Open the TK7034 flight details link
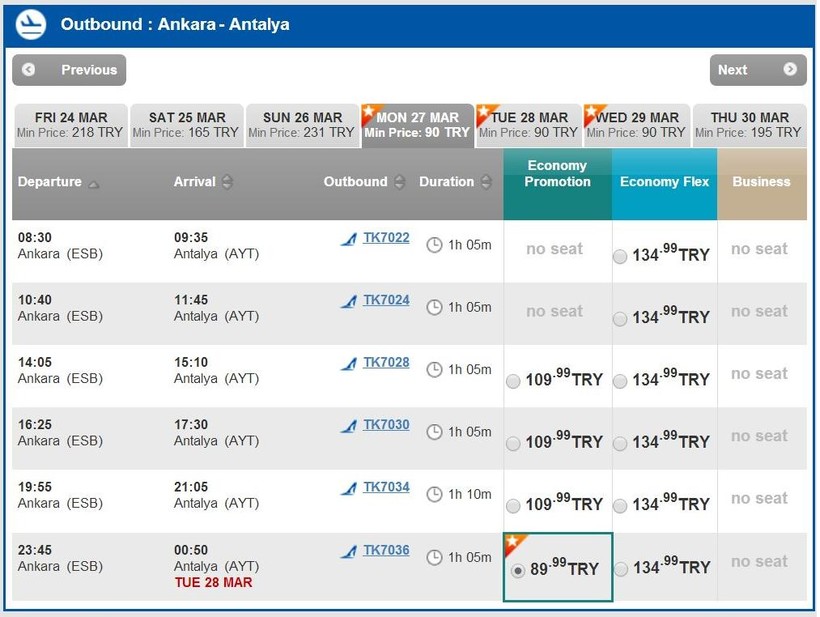820x617 pixels. click(x=386, y=487)
